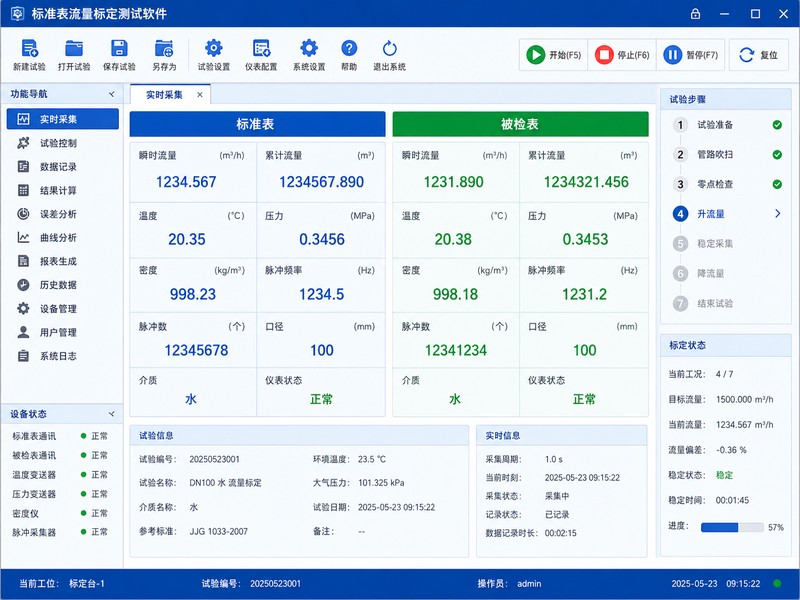800x600 pixels.
Task: Collapse the 功能导航 panel chevron
Action: click(x=112, y=94)
